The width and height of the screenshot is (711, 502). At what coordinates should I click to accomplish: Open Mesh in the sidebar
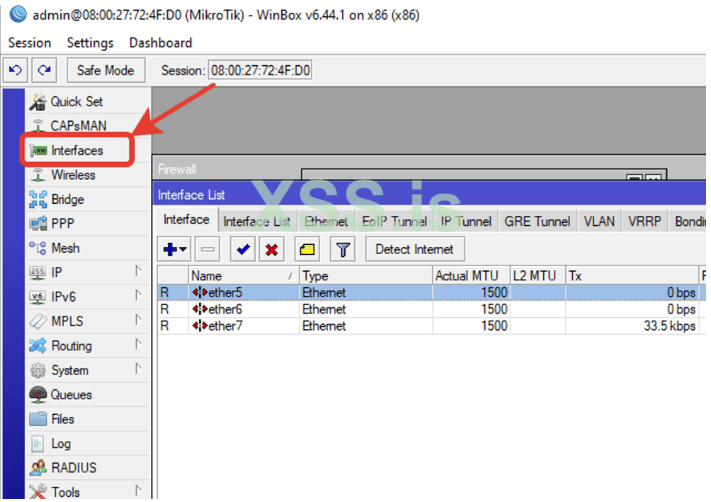[x=88, y=248]
